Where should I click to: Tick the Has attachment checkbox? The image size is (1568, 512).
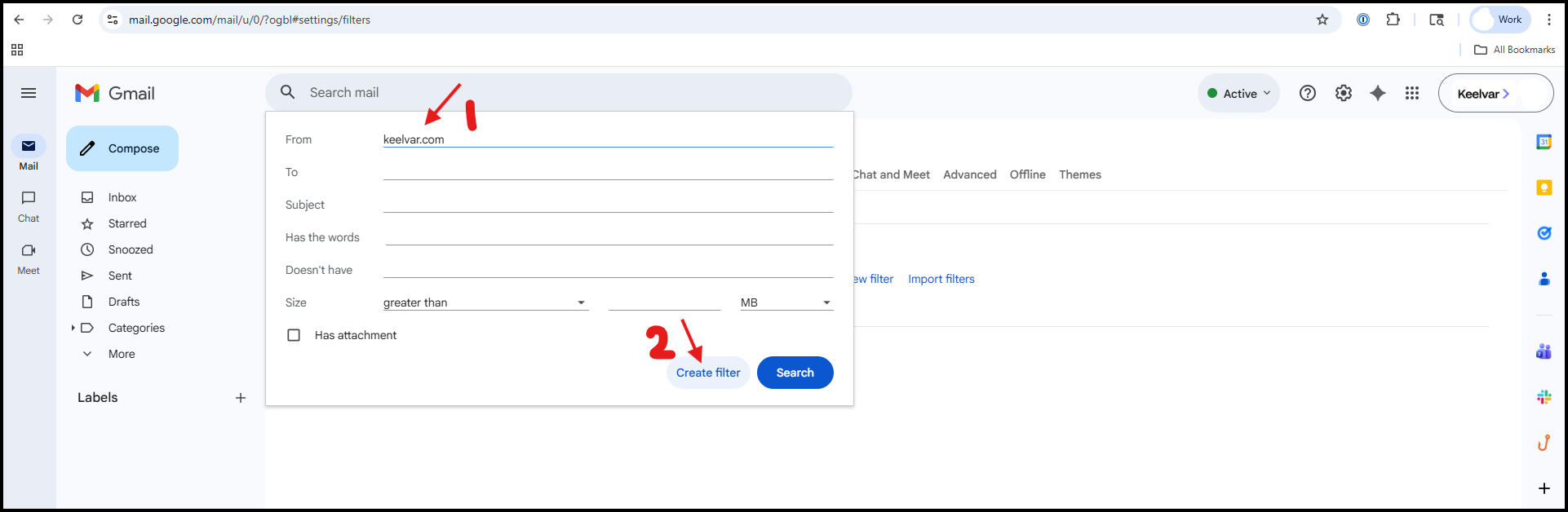(294, 335)
